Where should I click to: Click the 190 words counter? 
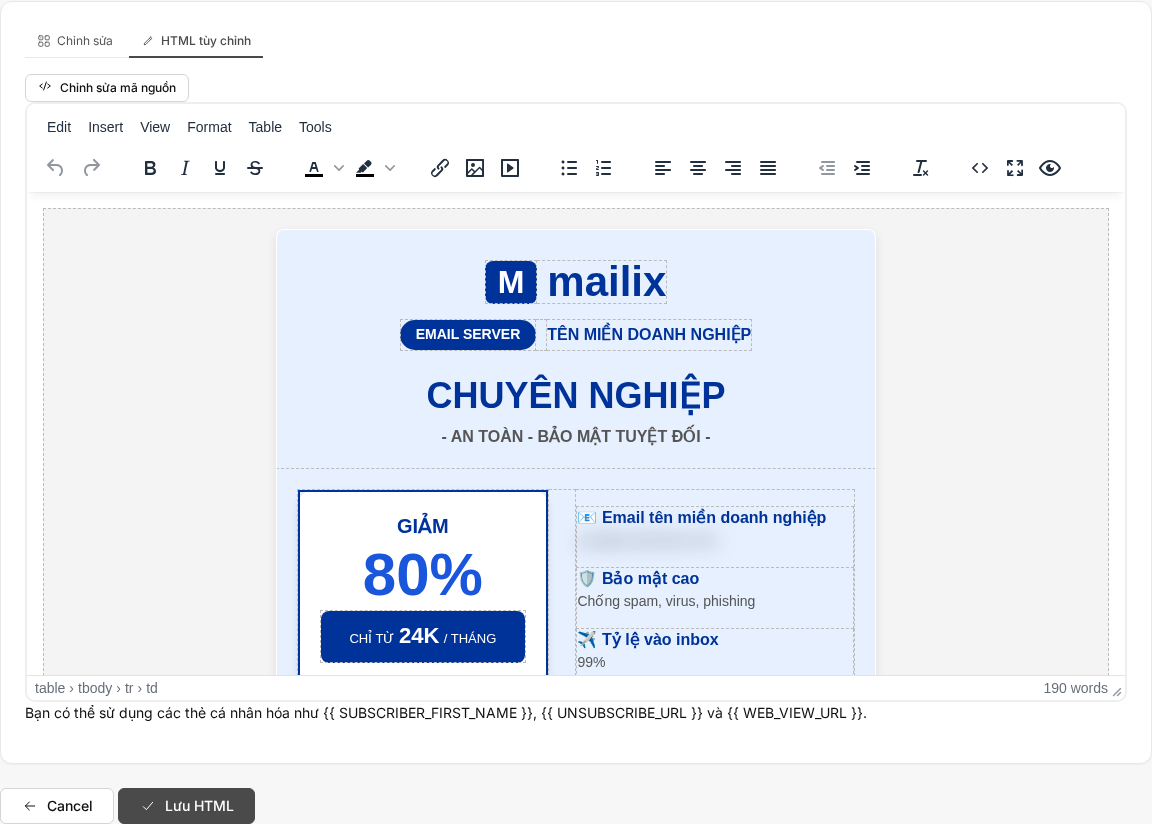pos(1075,688)
